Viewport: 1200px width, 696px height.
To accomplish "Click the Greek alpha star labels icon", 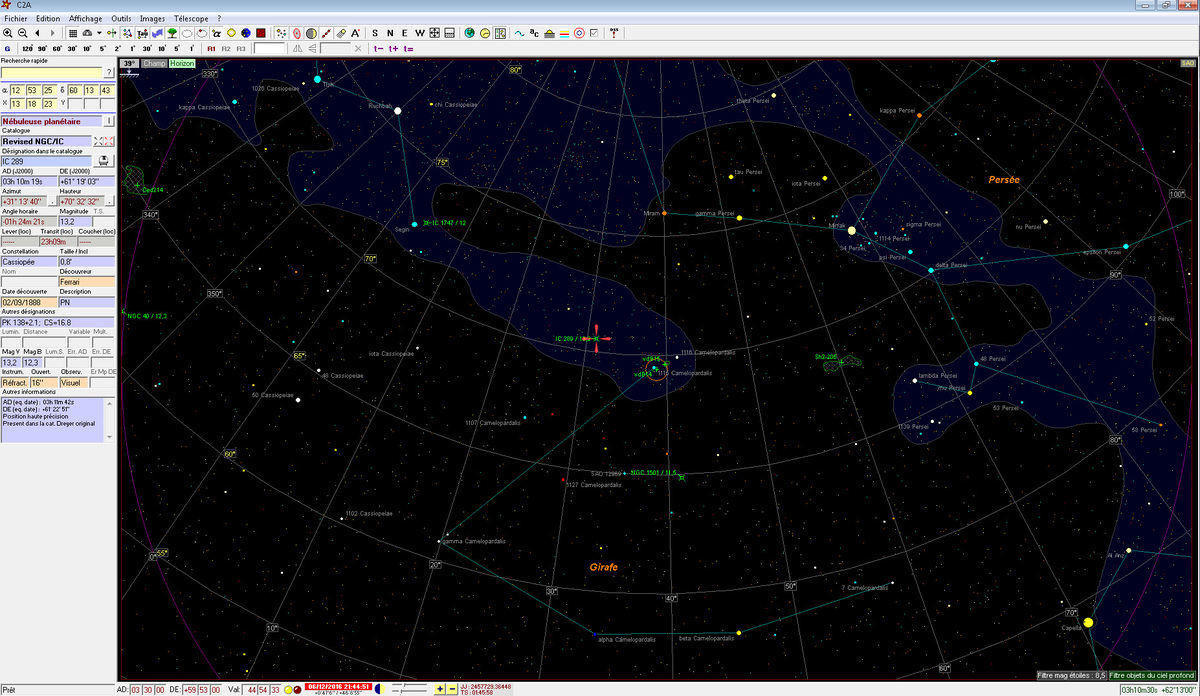I will coord(216,33).
